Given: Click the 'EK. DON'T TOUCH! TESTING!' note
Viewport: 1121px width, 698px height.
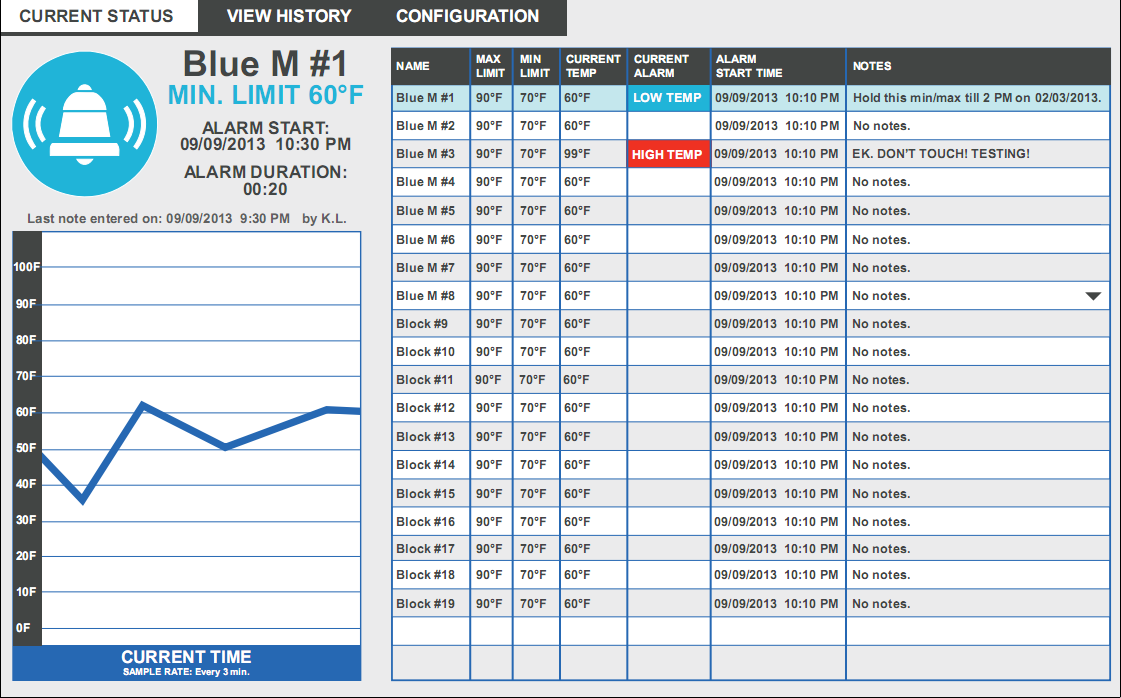Looking at the screenshot, I should tap(940, 154).
